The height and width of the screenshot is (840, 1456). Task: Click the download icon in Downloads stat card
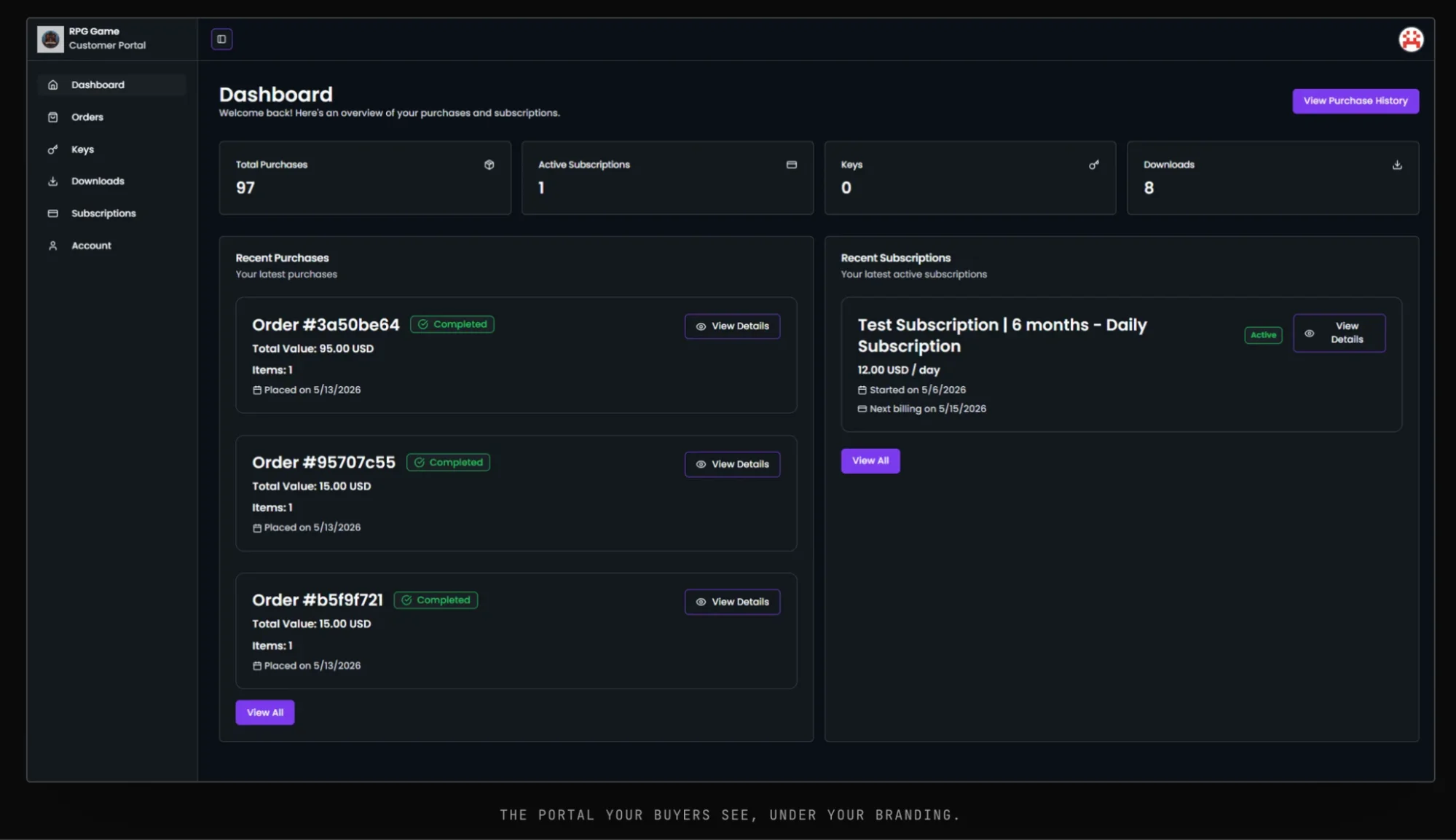pyautogui.click(x=1397, y=165)
